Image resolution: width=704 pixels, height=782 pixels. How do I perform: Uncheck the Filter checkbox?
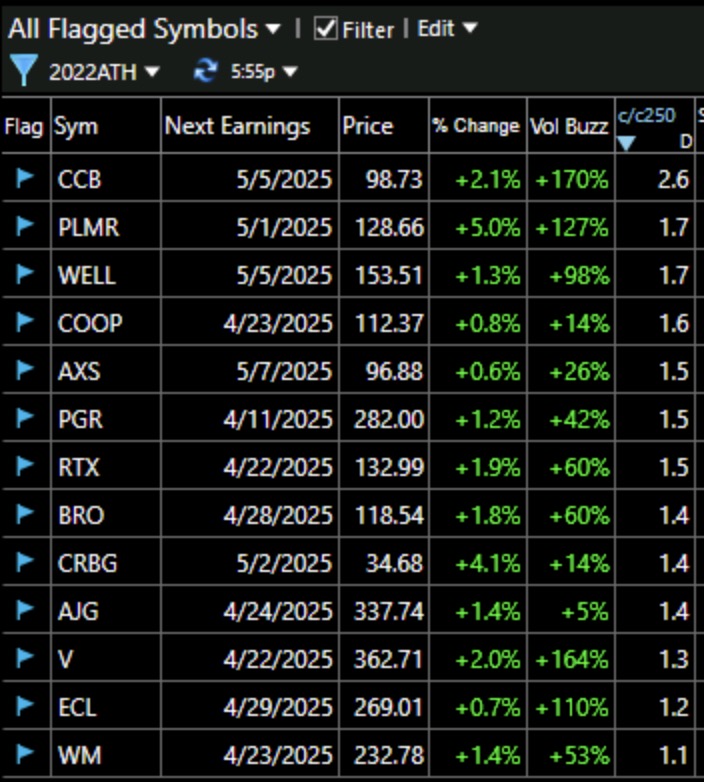point(326,28)
